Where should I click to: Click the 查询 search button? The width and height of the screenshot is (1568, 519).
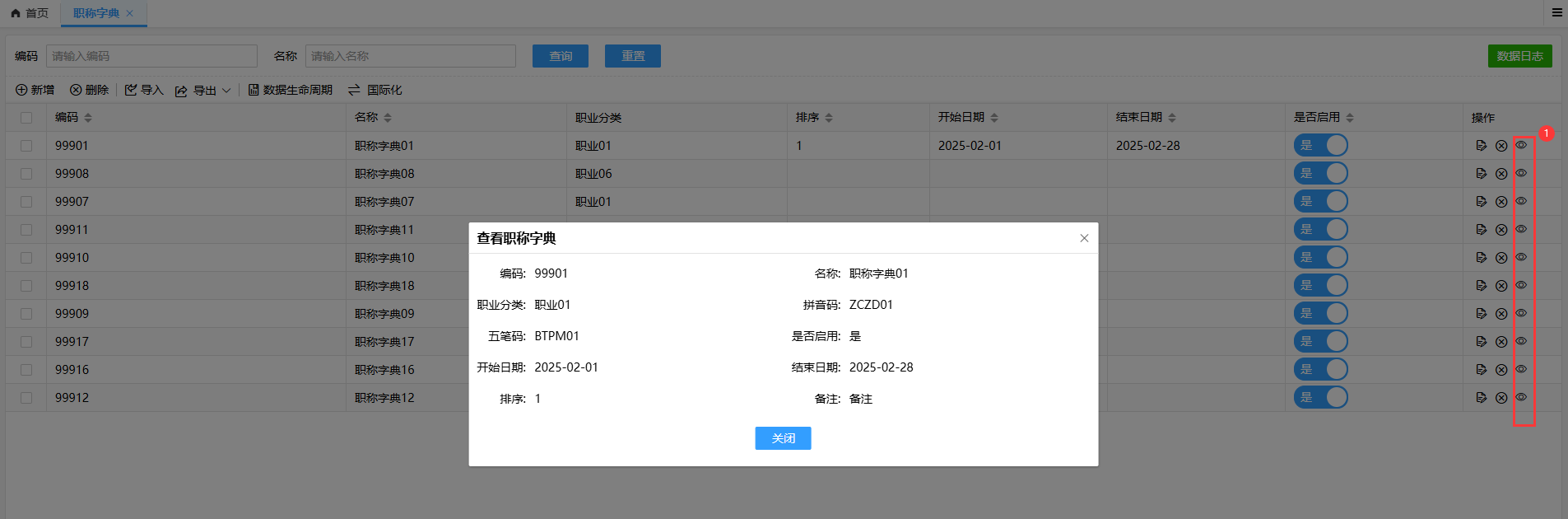561,56
